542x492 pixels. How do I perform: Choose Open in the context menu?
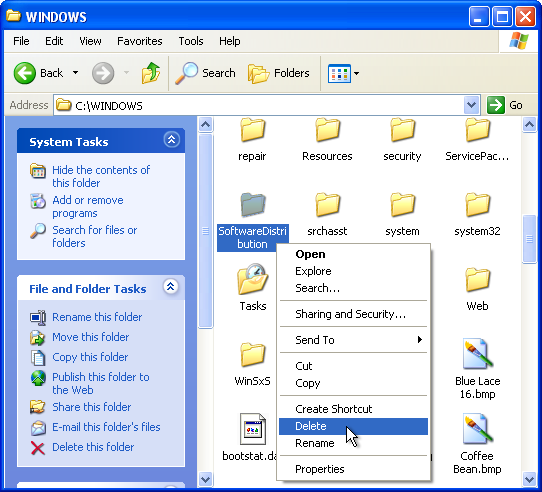click(x=353, y=254)
